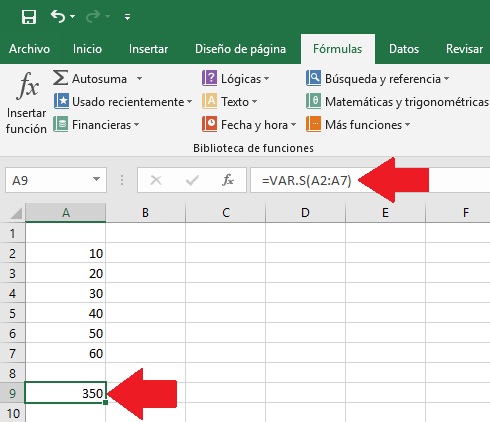Open the Texto functions icon

tap(210, 101)
